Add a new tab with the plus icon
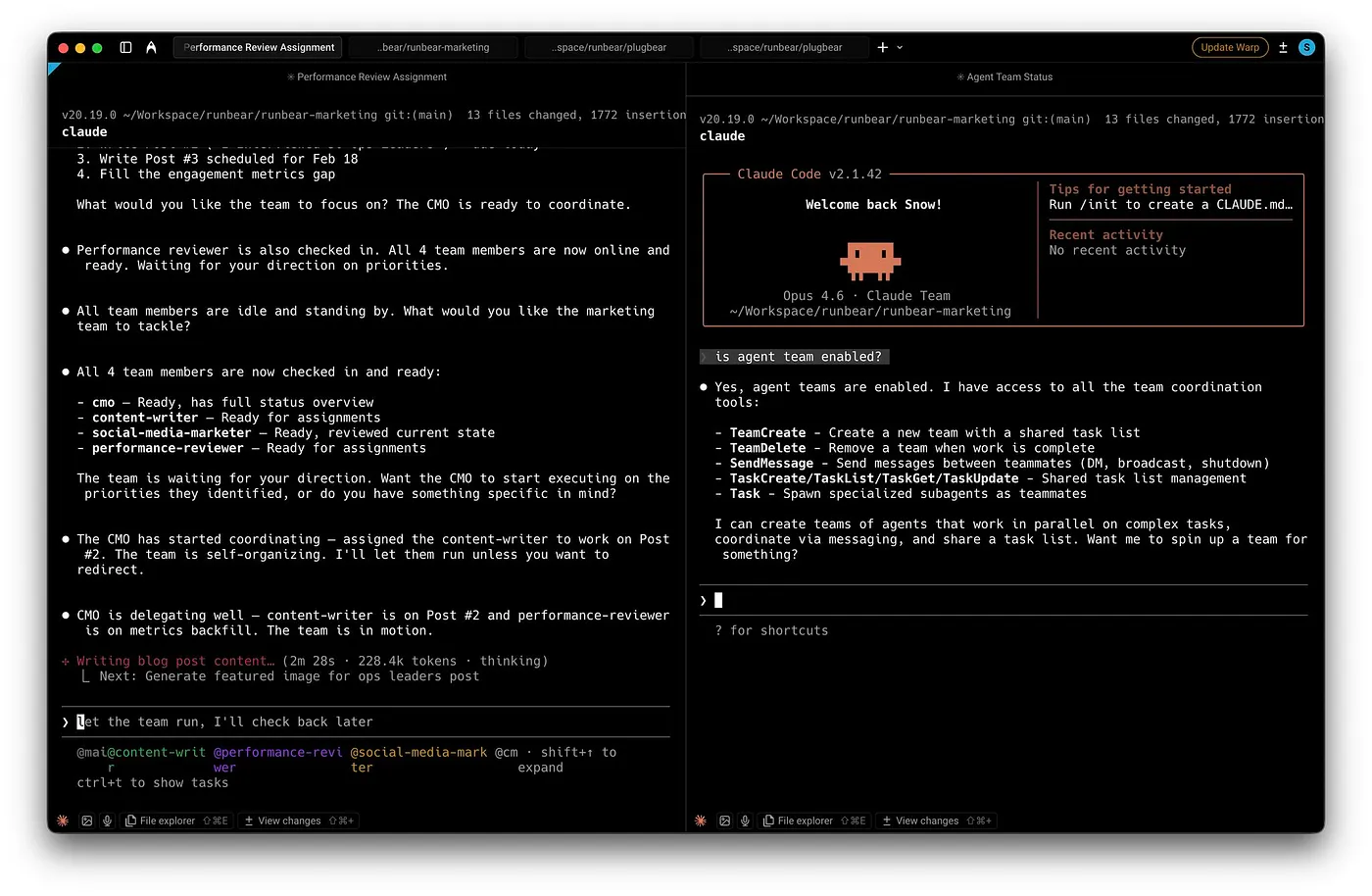1372x896 pixels. pos(882,47)
